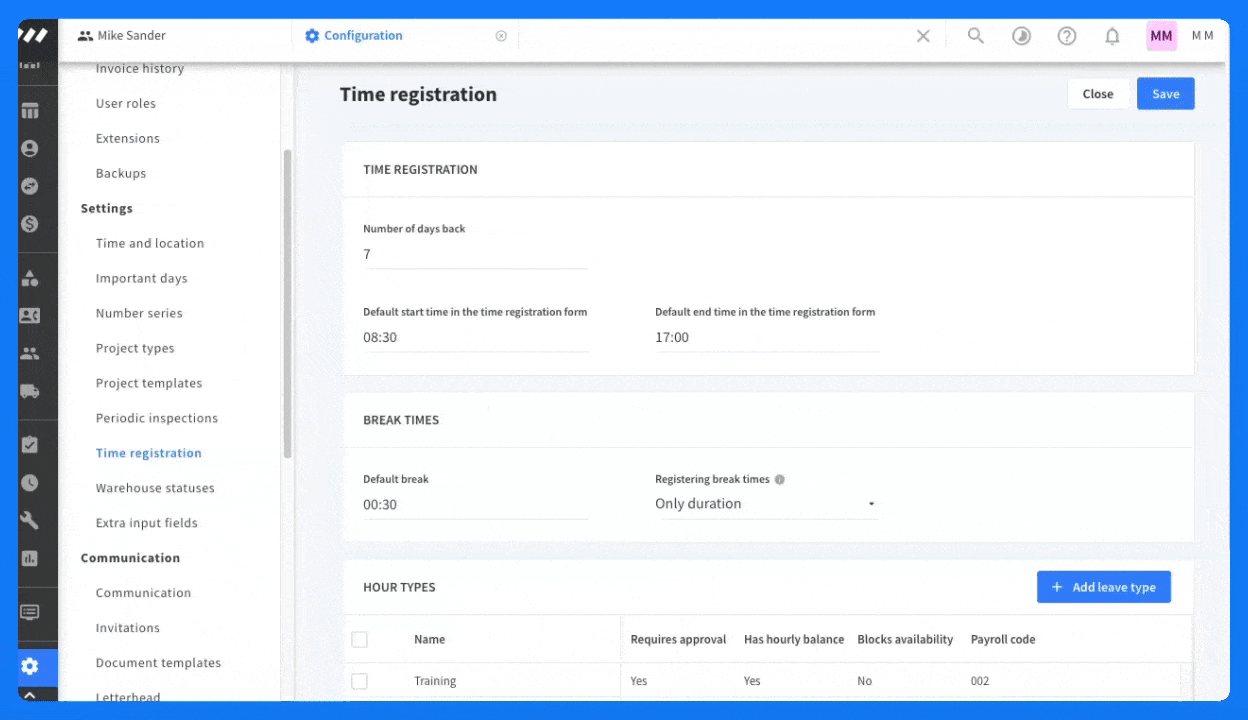Click the search magnifier icon
1248x720 pixels.
click(976, 36)
